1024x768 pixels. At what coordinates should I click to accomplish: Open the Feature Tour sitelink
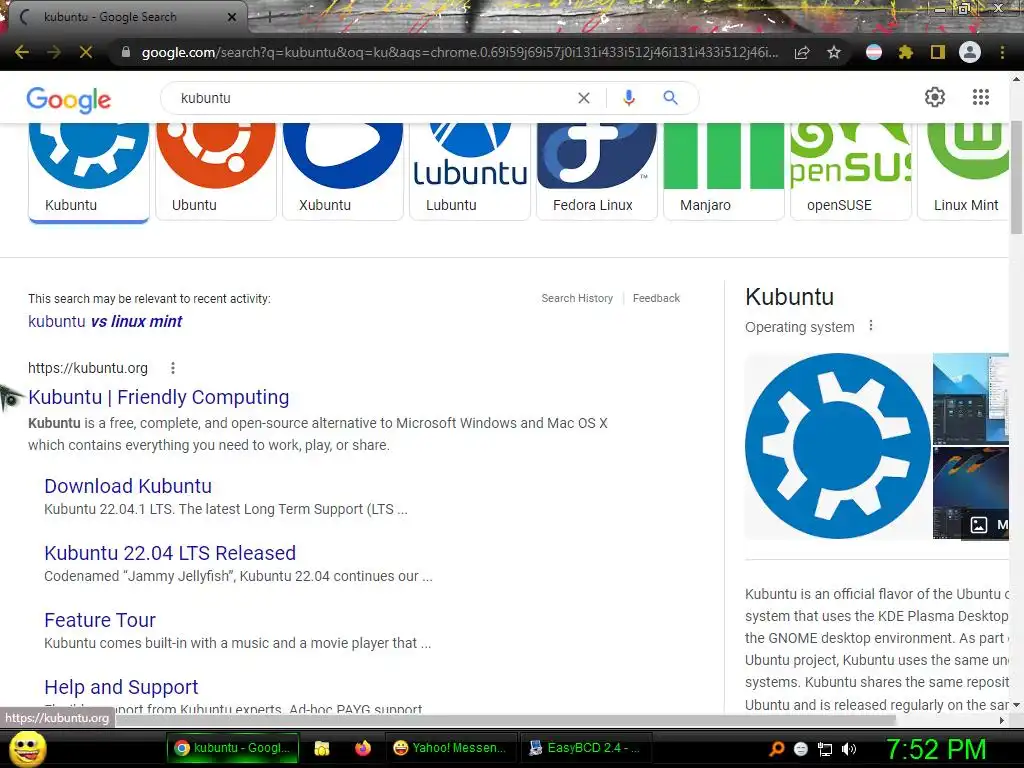pos(100,620)
